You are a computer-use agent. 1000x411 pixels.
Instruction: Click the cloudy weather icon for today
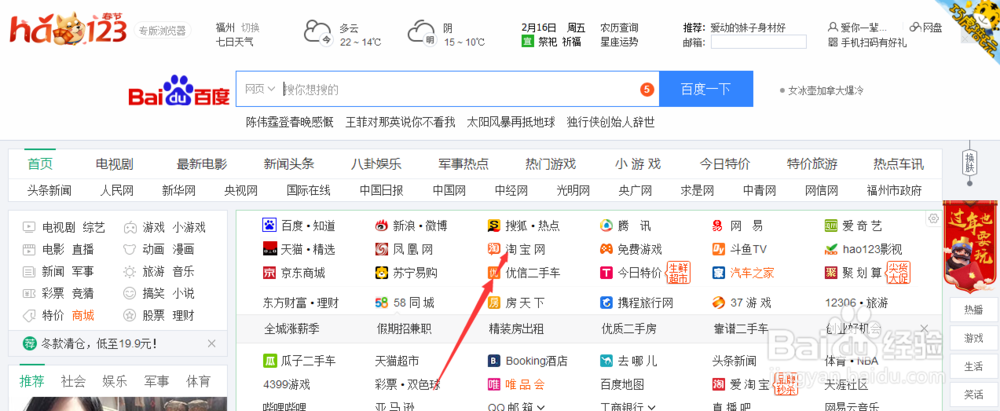318,33
